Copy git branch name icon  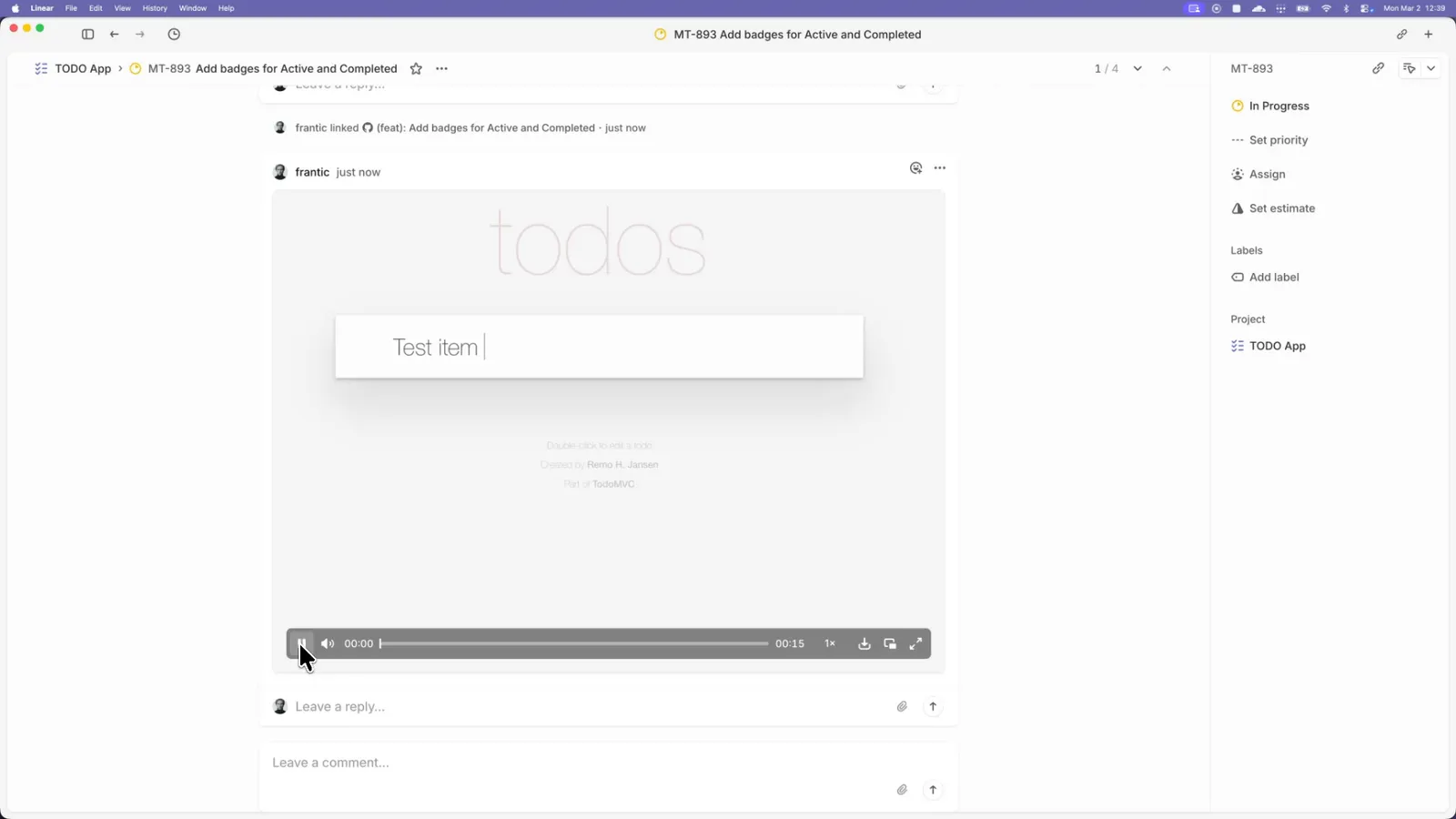1410,68
